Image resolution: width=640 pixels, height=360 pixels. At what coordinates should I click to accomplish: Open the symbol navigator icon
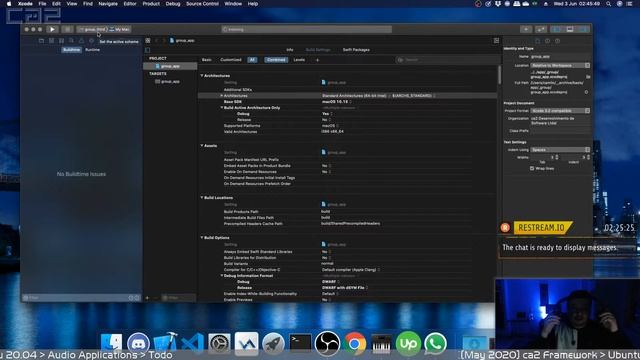point(61,41)
